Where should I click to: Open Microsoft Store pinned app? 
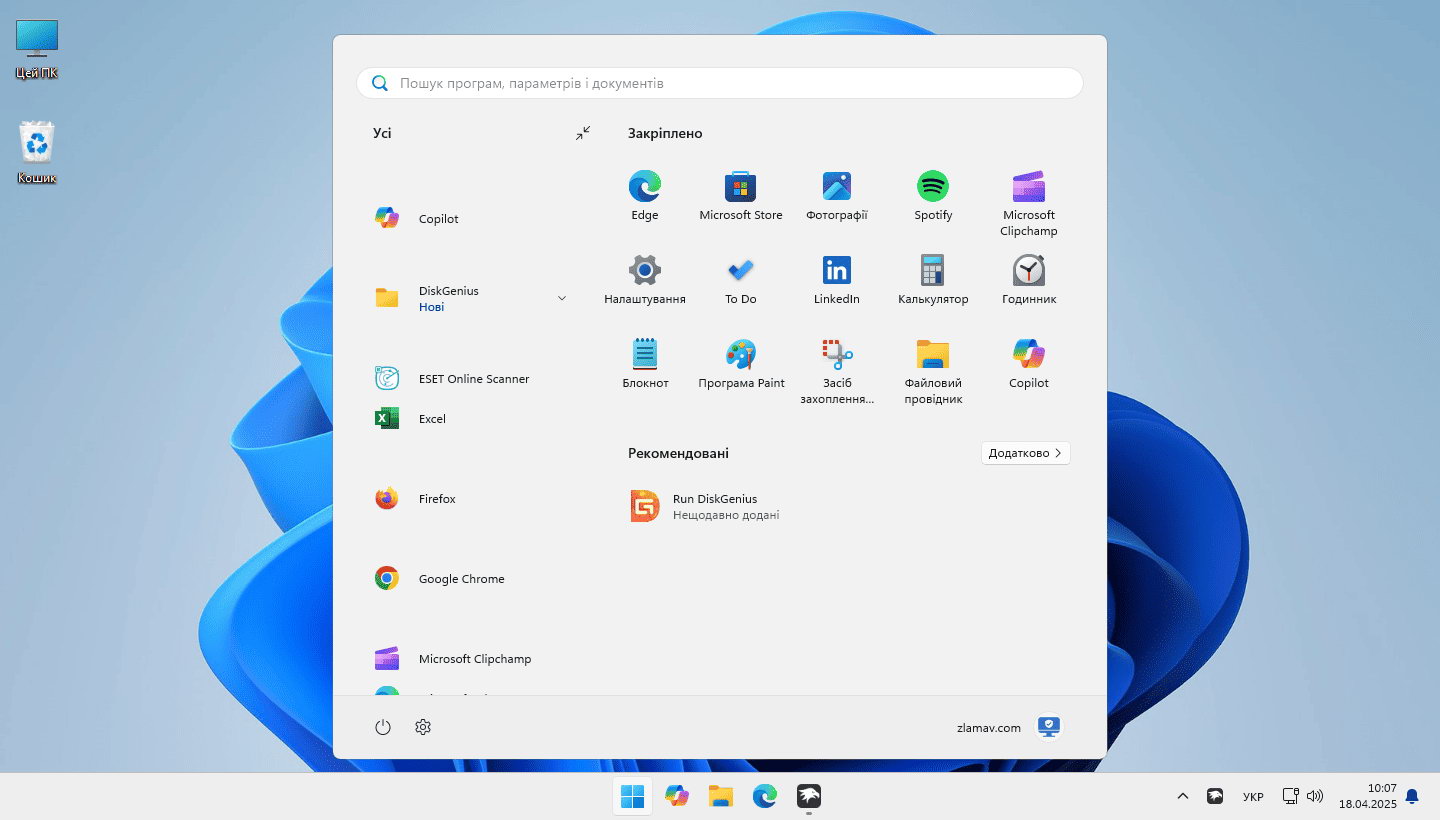click(741, 196)
